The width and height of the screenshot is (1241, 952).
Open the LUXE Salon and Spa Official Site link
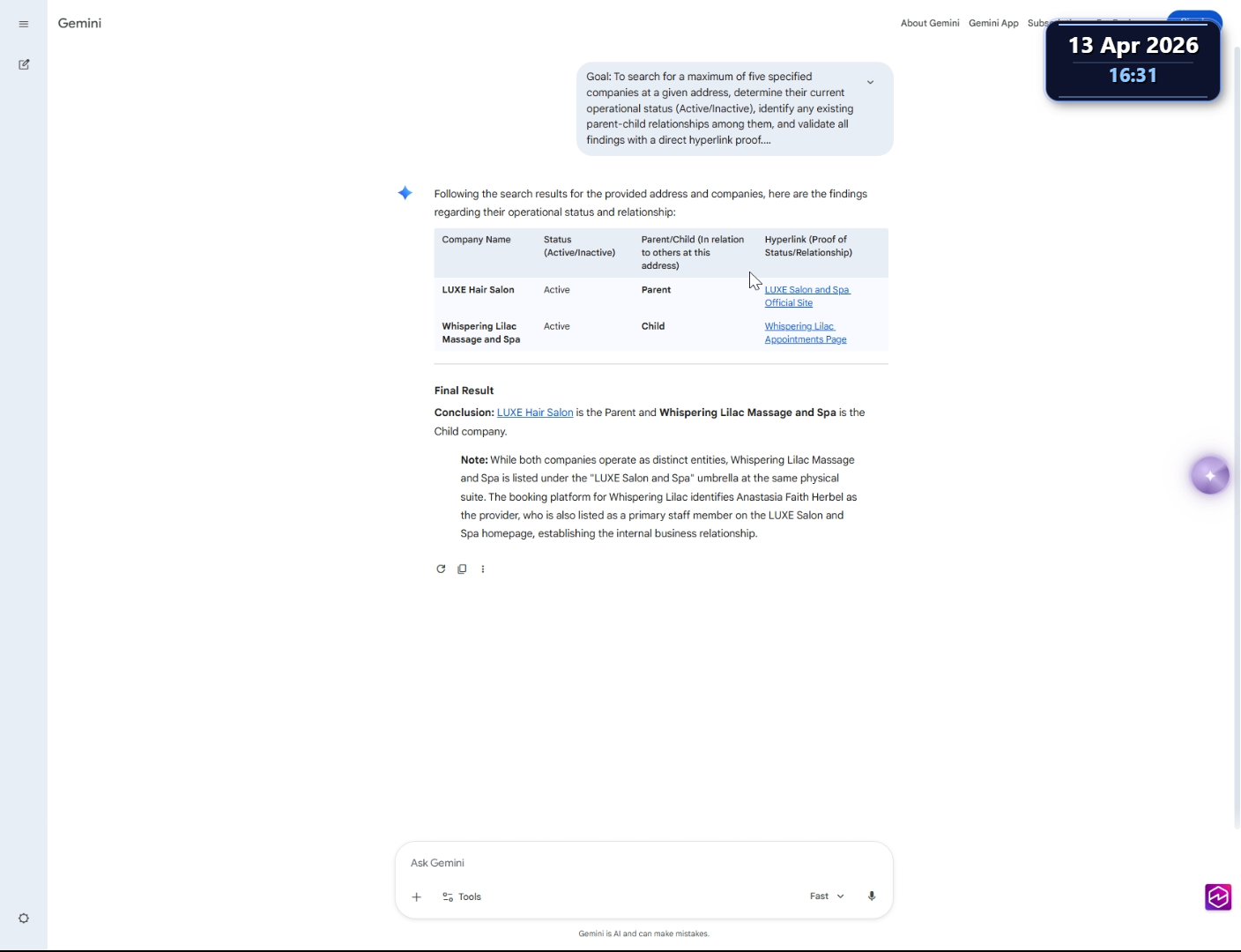tap(806, 296)
